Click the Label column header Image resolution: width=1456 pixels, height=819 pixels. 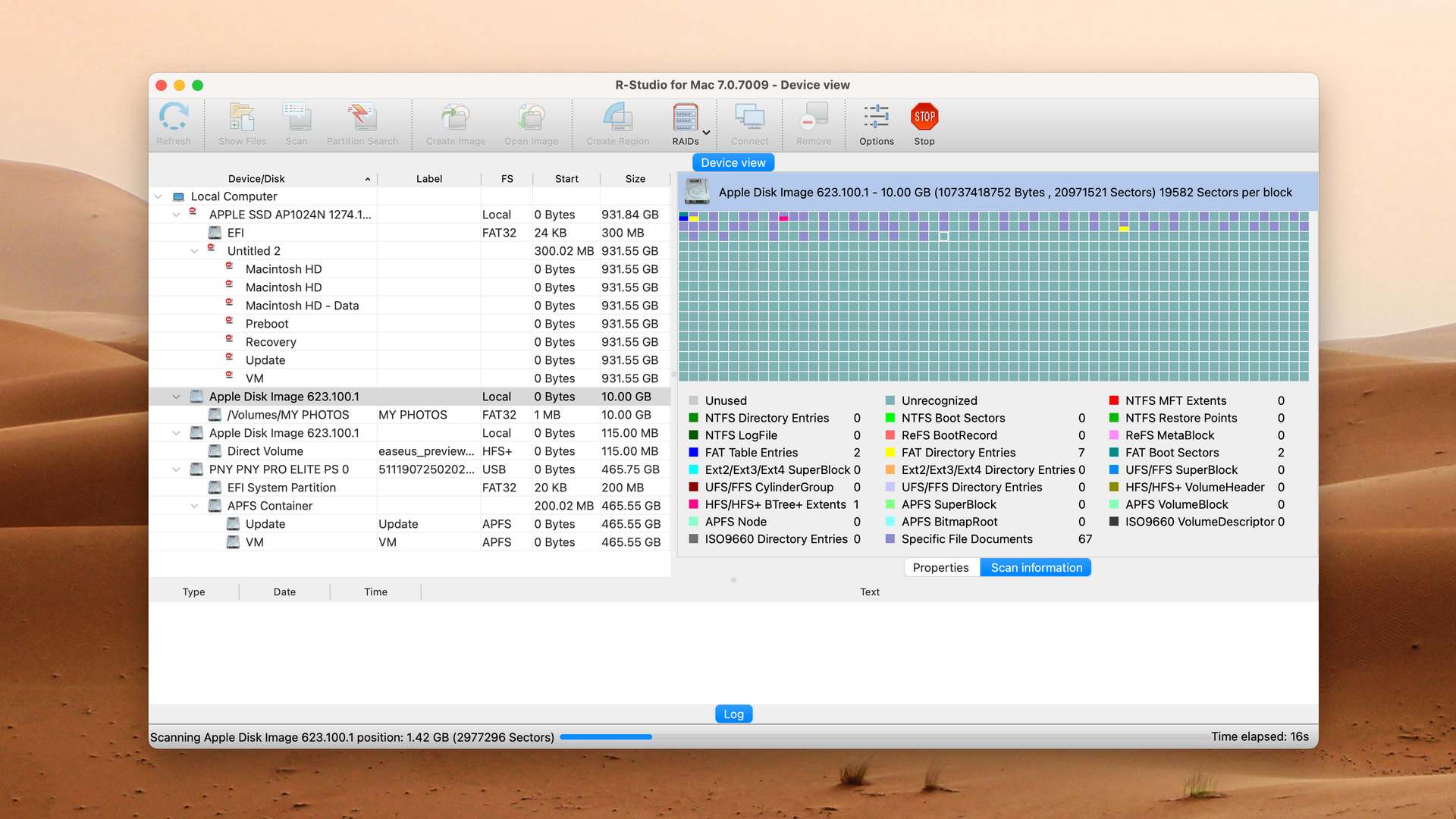point(429,179)
